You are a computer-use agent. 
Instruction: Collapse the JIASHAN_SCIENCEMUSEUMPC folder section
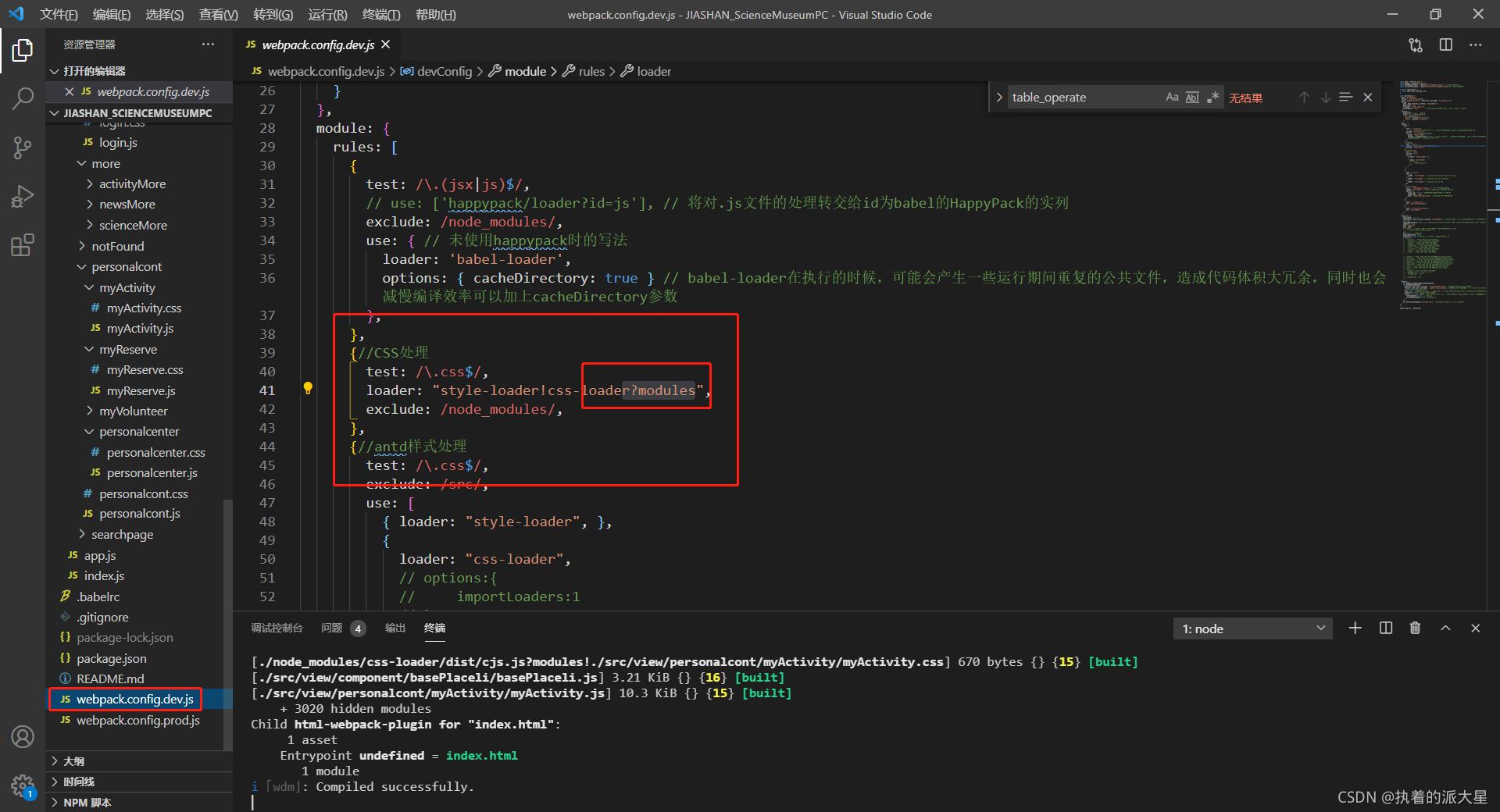coord(139,113)
